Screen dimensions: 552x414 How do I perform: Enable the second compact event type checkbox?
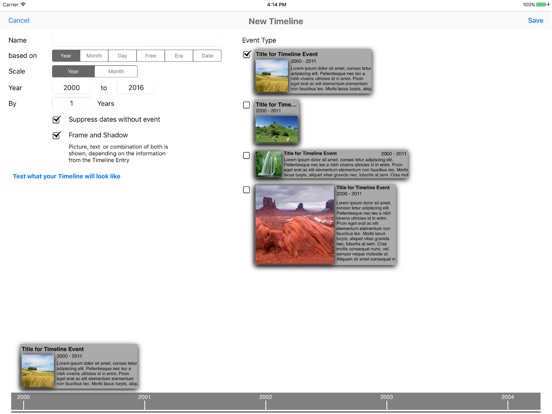(246, 105)
